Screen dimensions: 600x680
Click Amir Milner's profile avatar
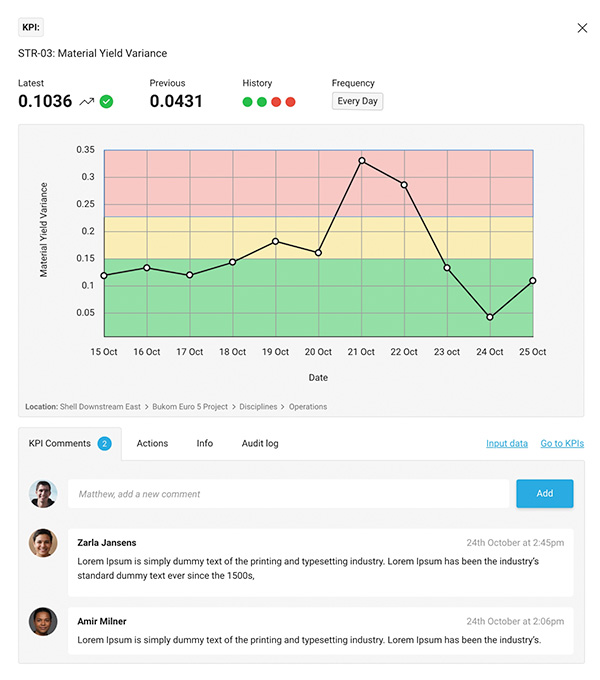coord(42,621)
